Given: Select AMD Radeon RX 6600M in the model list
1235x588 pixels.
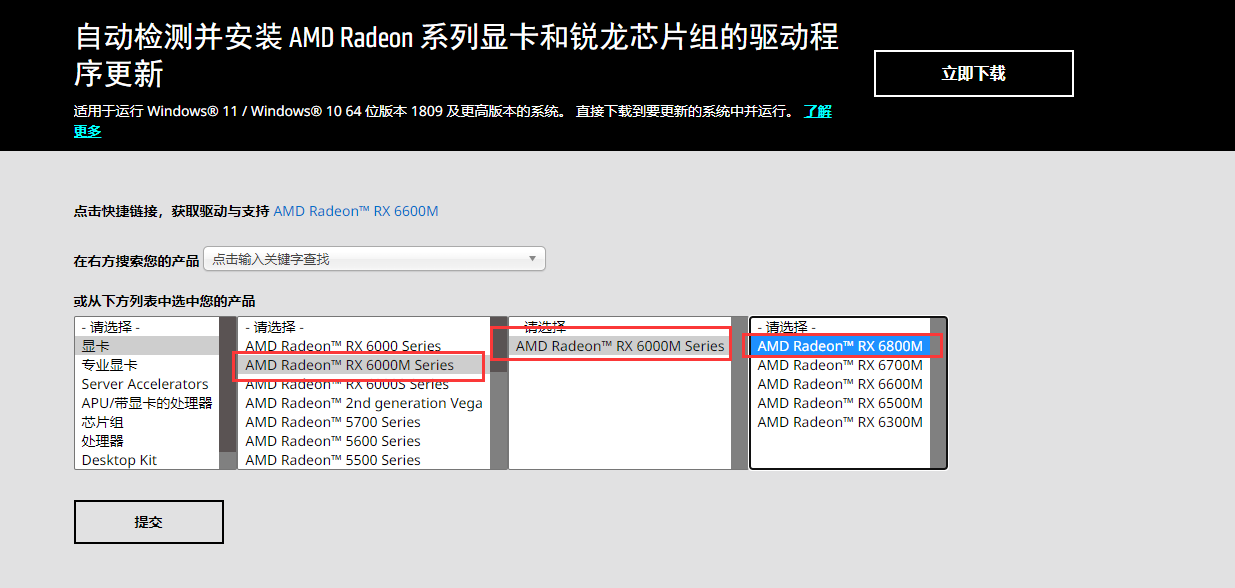Looking at the screenshot, I should tap(840, 384).
